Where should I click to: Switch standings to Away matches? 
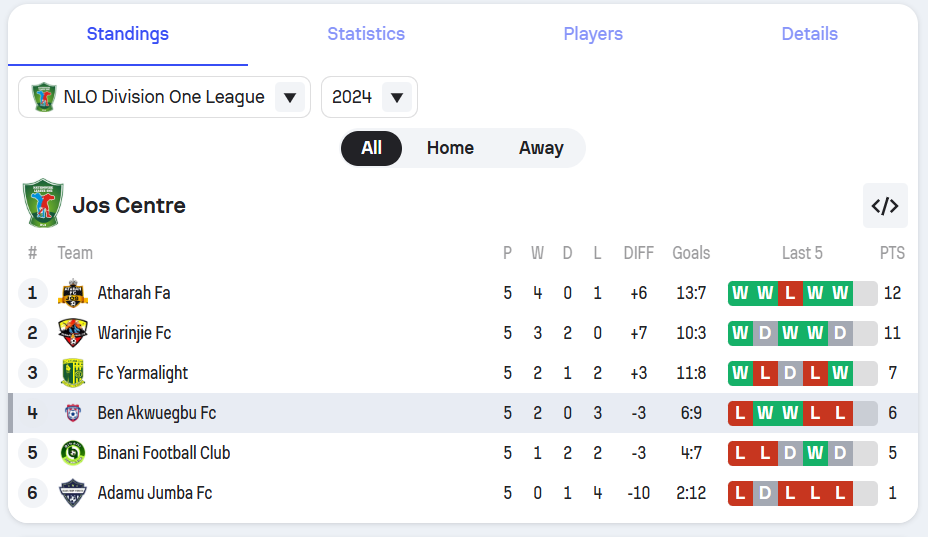click(541, 148)
